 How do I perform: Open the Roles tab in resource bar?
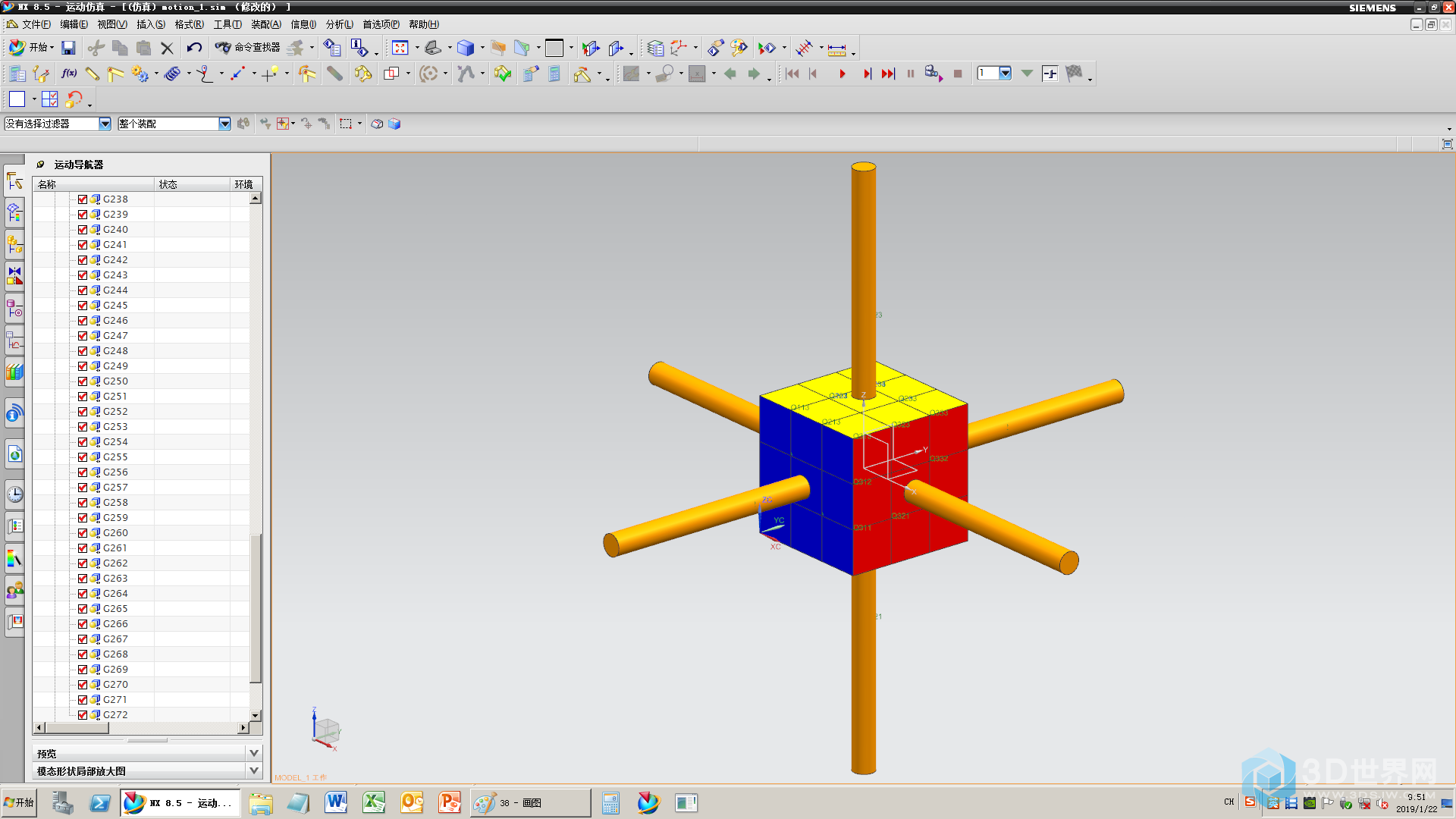click(x=14, y=591)
